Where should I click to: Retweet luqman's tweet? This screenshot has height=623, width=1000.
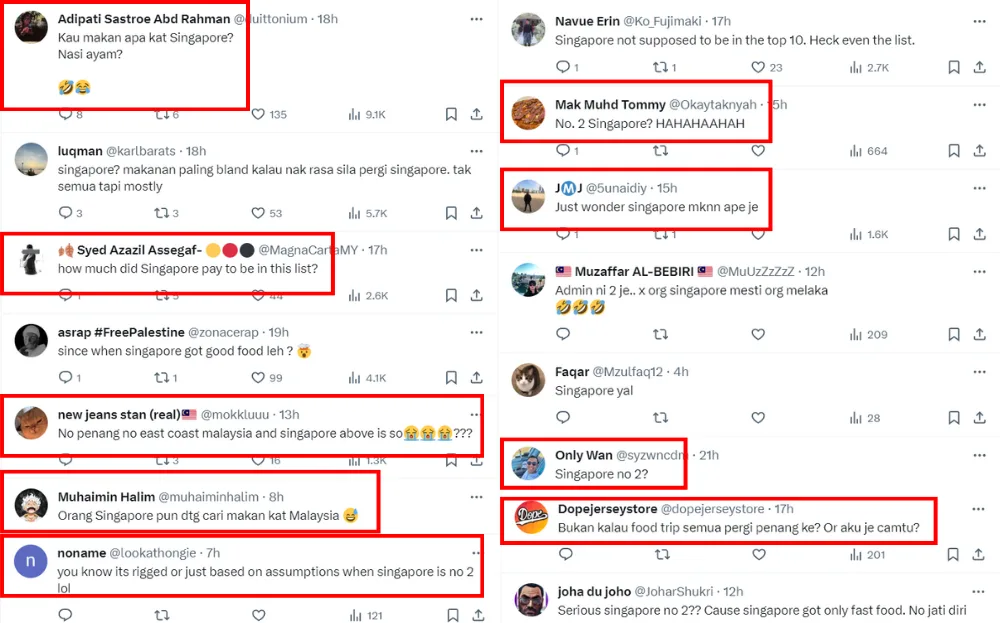click(160, 213)
